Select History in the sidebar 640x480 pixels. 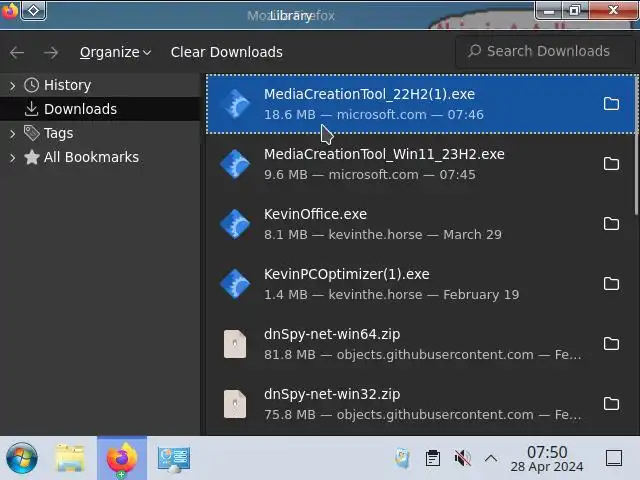coord(67,85)
